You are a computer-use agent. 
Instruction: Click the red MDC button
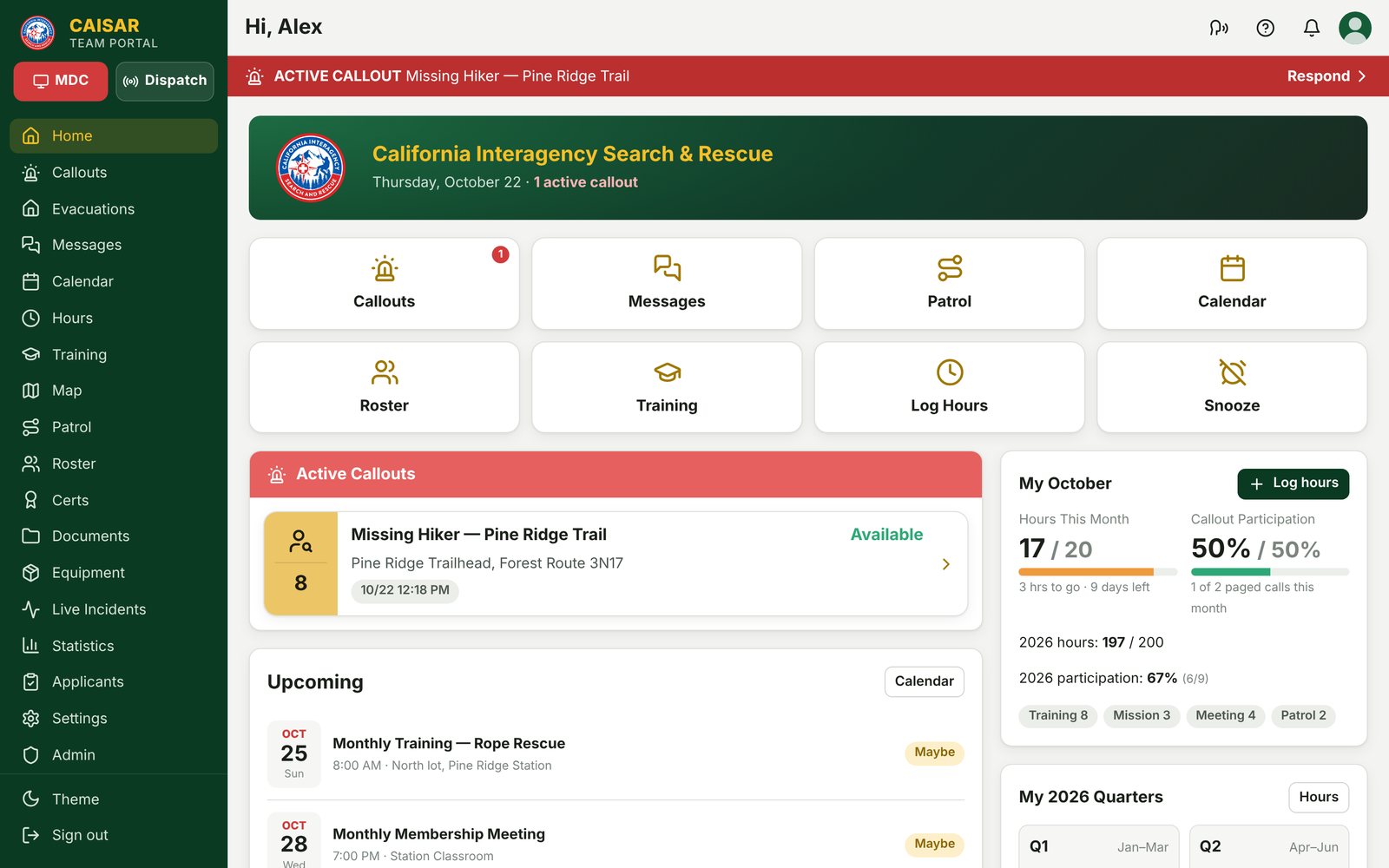pyautogui.click(x=61, y=81)
